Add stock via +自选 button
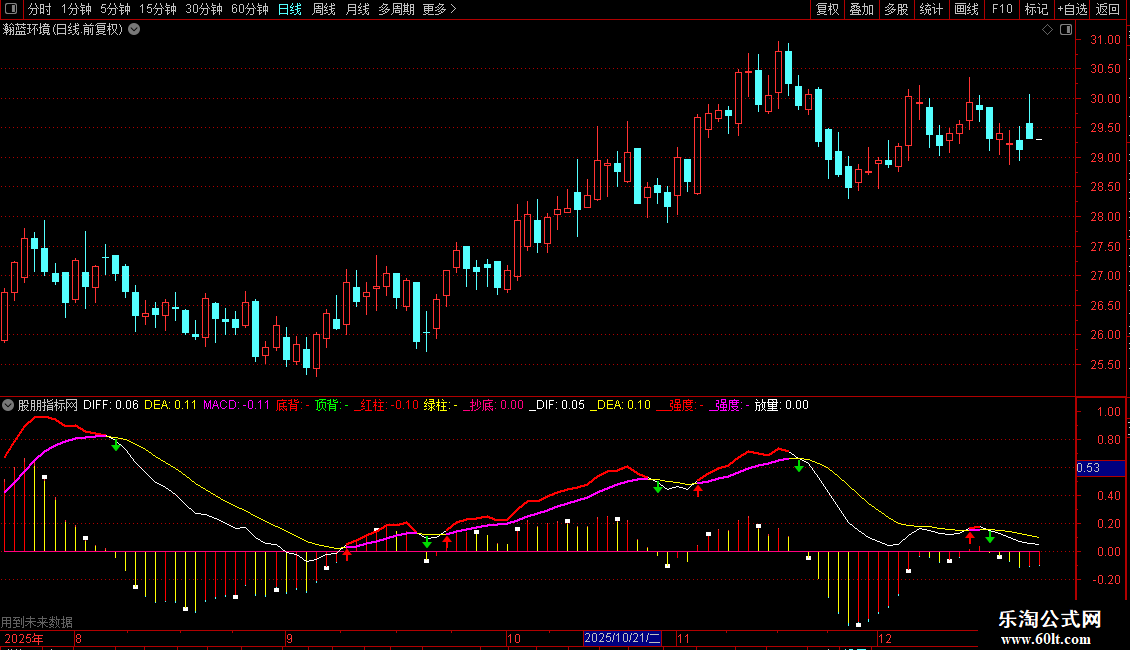 (1072, 9)
